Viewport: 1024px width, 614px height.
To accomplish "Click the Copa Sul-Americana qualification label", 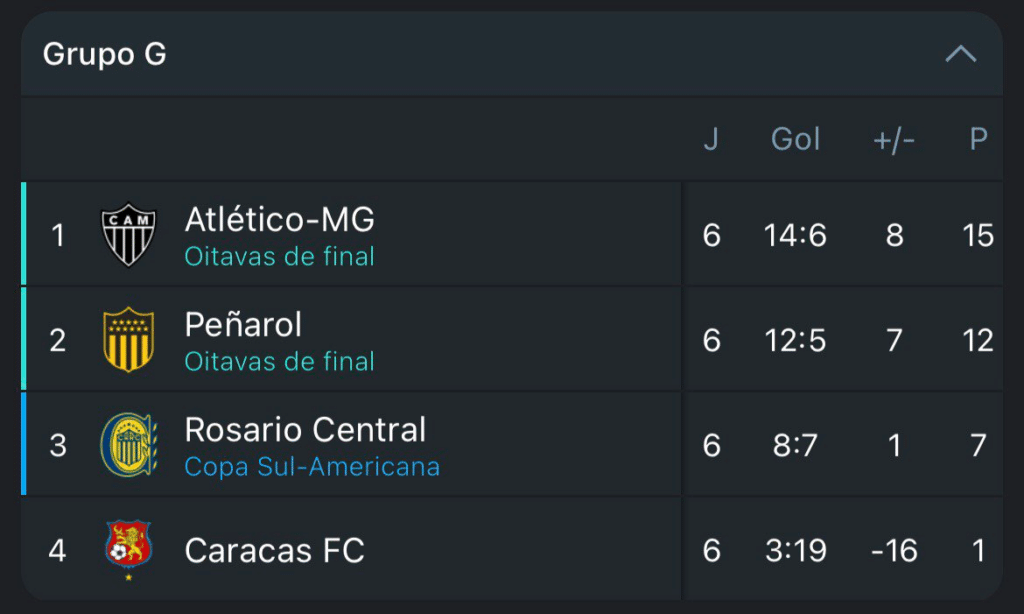I will pos(312,467).
